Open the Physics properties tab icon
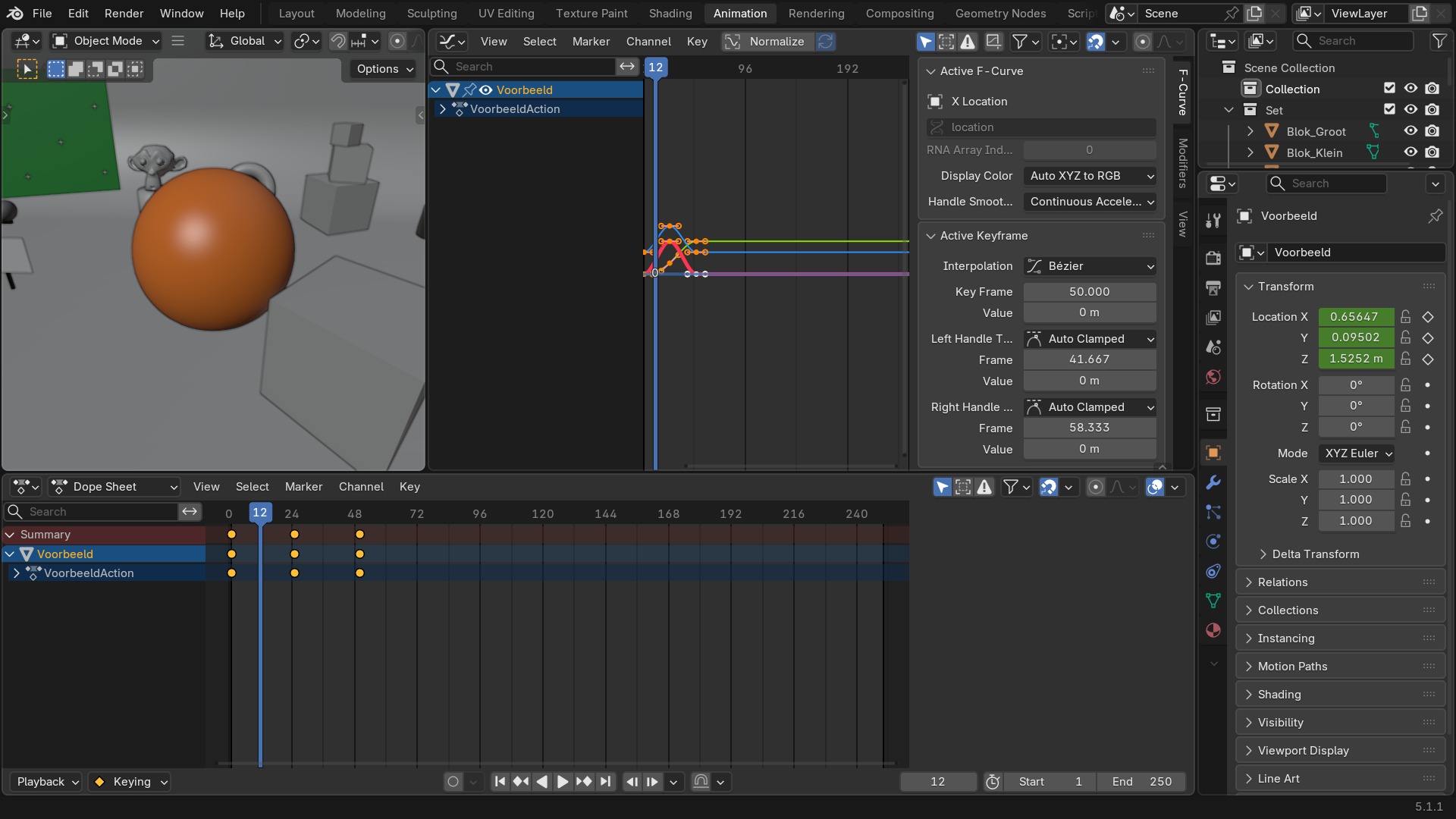Viewport: 1456px width, 819px height. 1213,541
